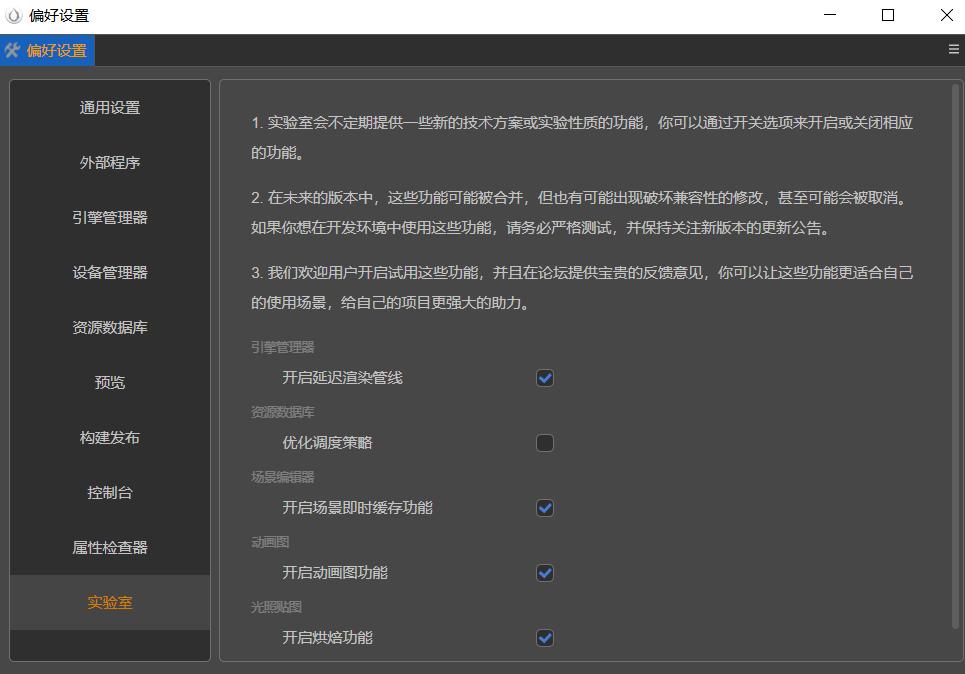Image resolution: width=965 pixels, height=674 pixels.
Task: Disable 开启延迟渲染管线
Action: click(x=545, y=378)
